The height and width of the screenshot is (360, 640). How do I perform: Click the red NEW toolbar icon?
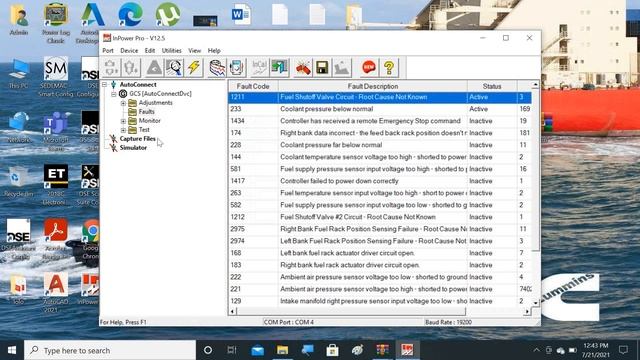click(x=369, y=67)
